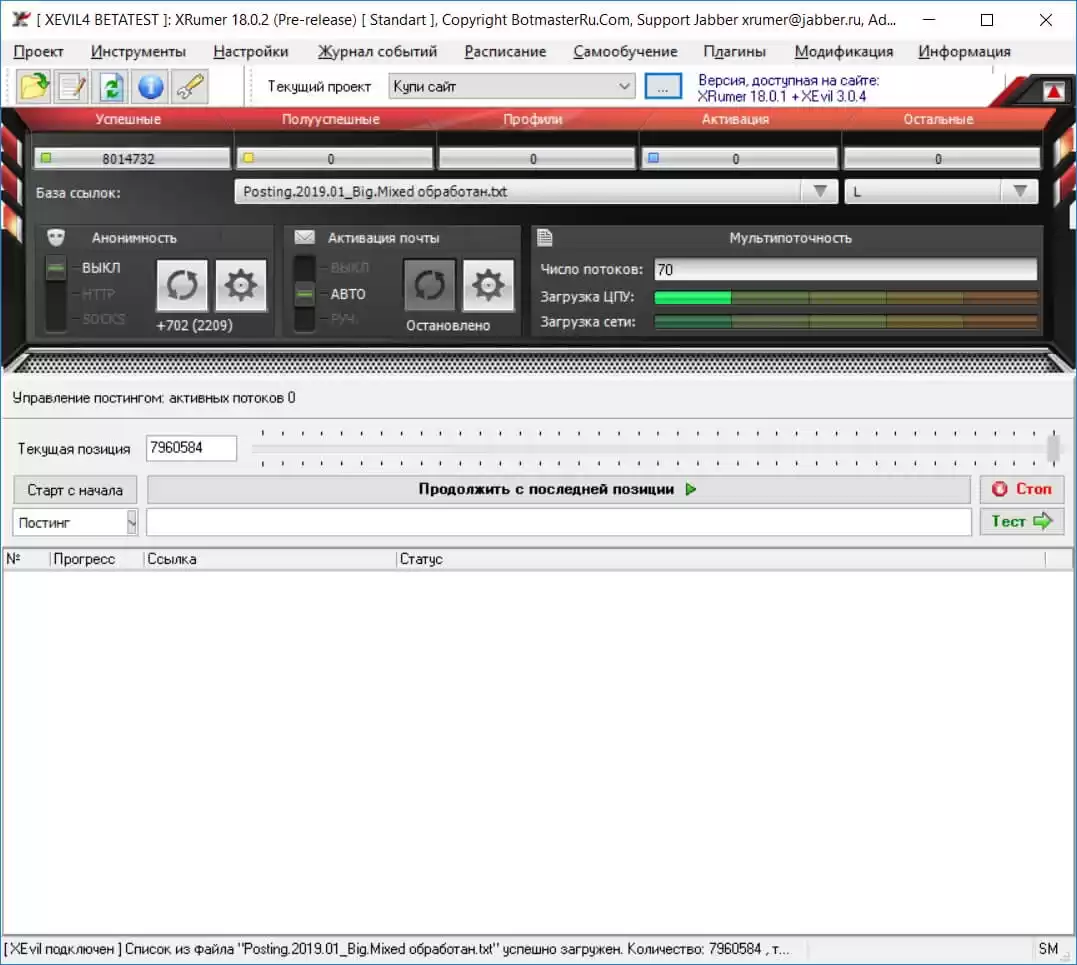Click the Текущая позиция input field
Screen dimensions: 1077x965
[191, 448]
